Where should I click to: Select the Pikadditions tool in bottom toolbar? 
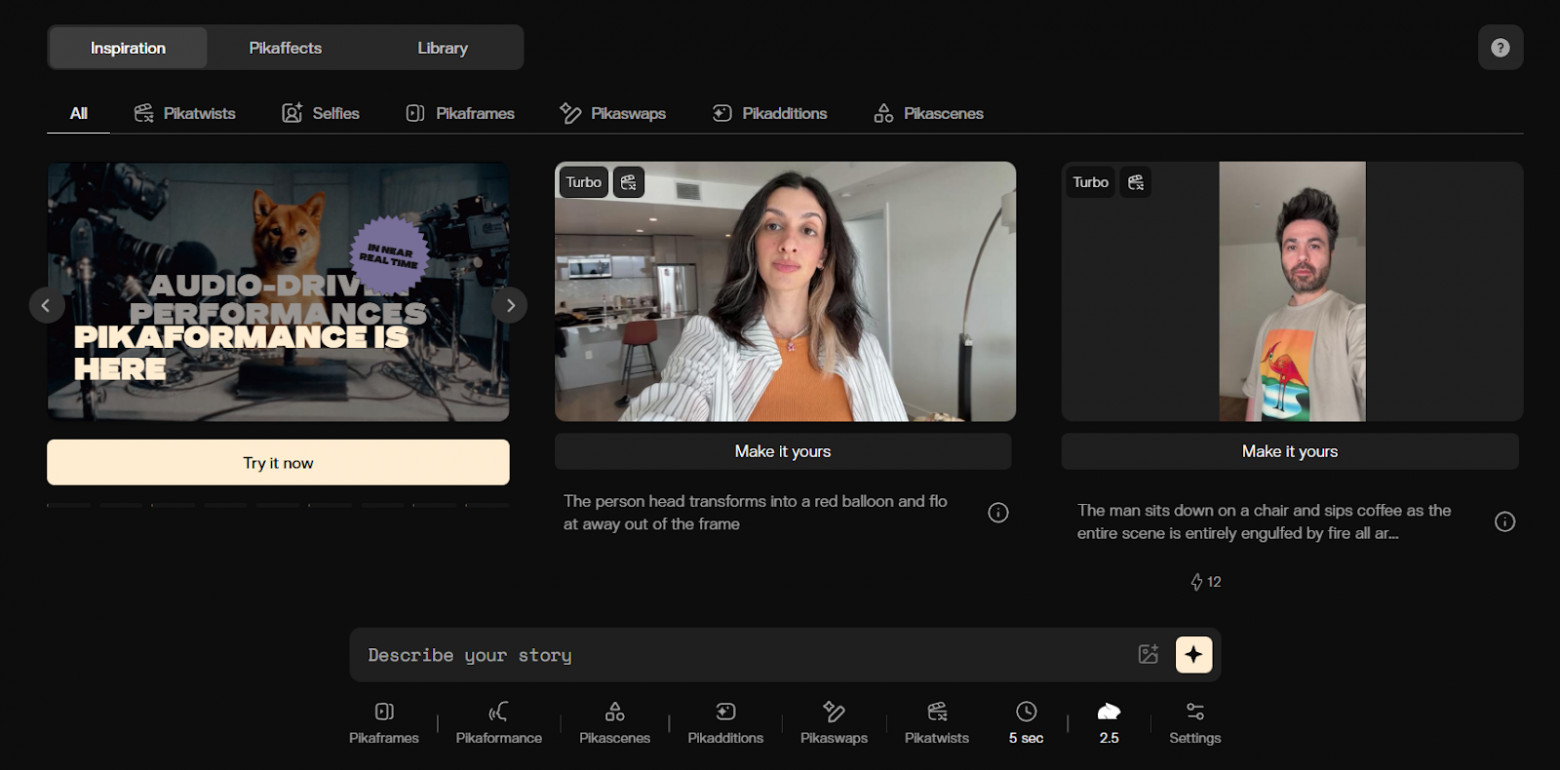click(x=725, y=723)
